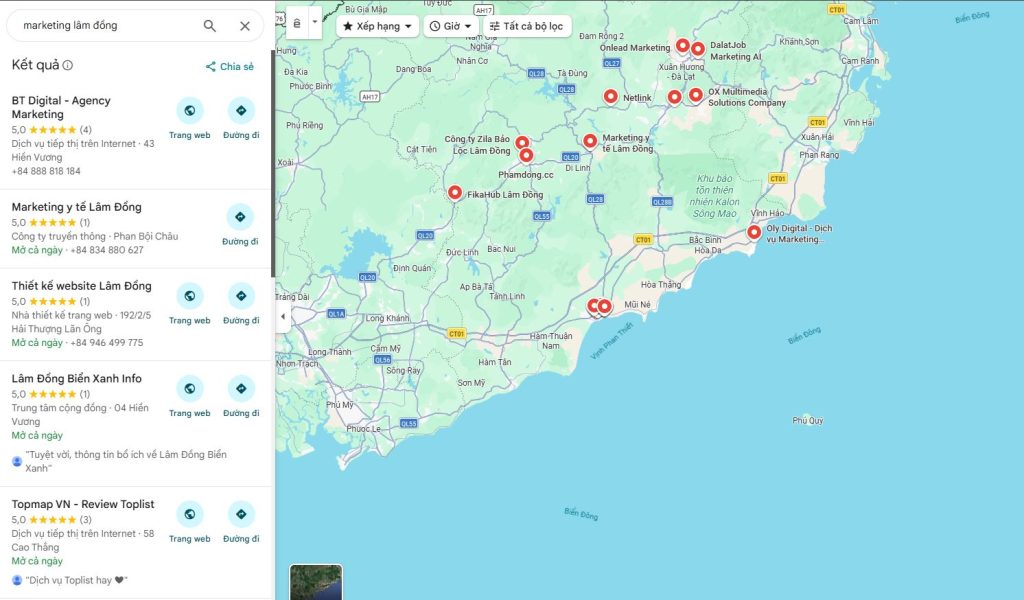This screenshot has height=600, width=1024.
Task: Click the review 'Dịch vụ Toplist hay'
Action: point(76,580)
